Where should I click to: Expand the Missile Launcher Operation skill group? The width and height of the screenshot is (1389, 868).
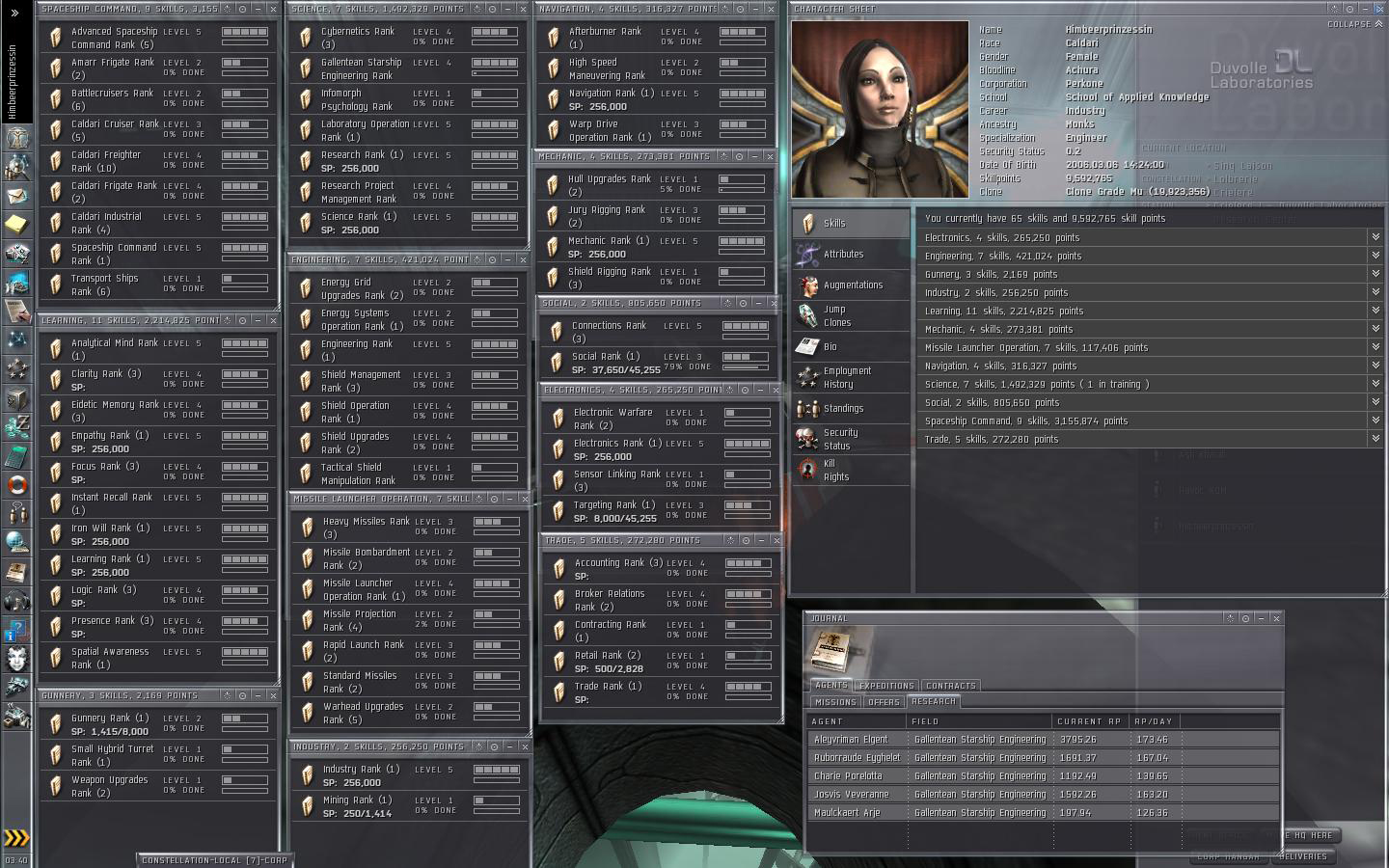pyautogui.click(x=1375, y=347)
